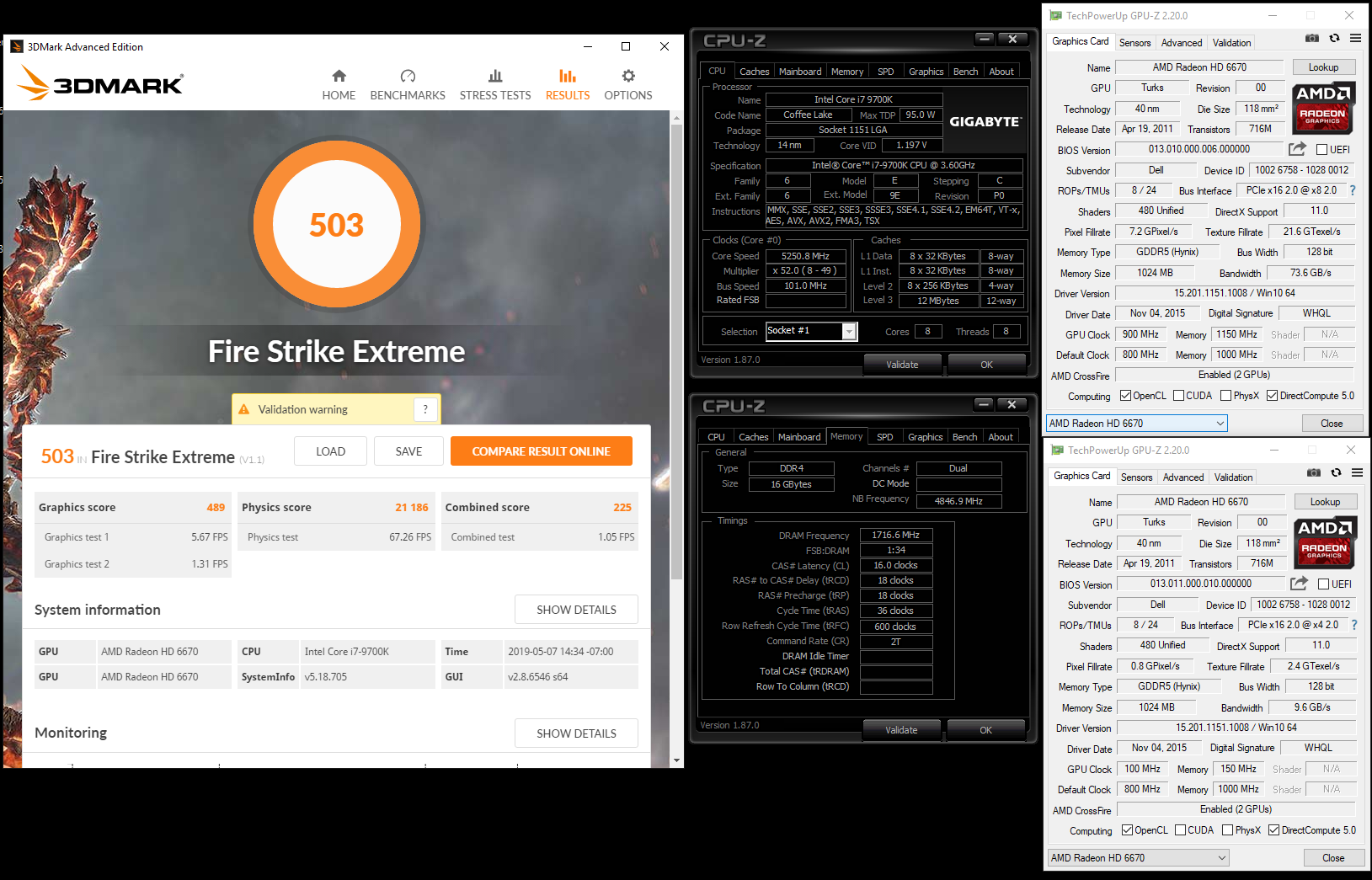Toggle PhysX checkbox in top GPU-Z
The width and height of the screenshot is (1372, 880).
tap(1226, 396)
